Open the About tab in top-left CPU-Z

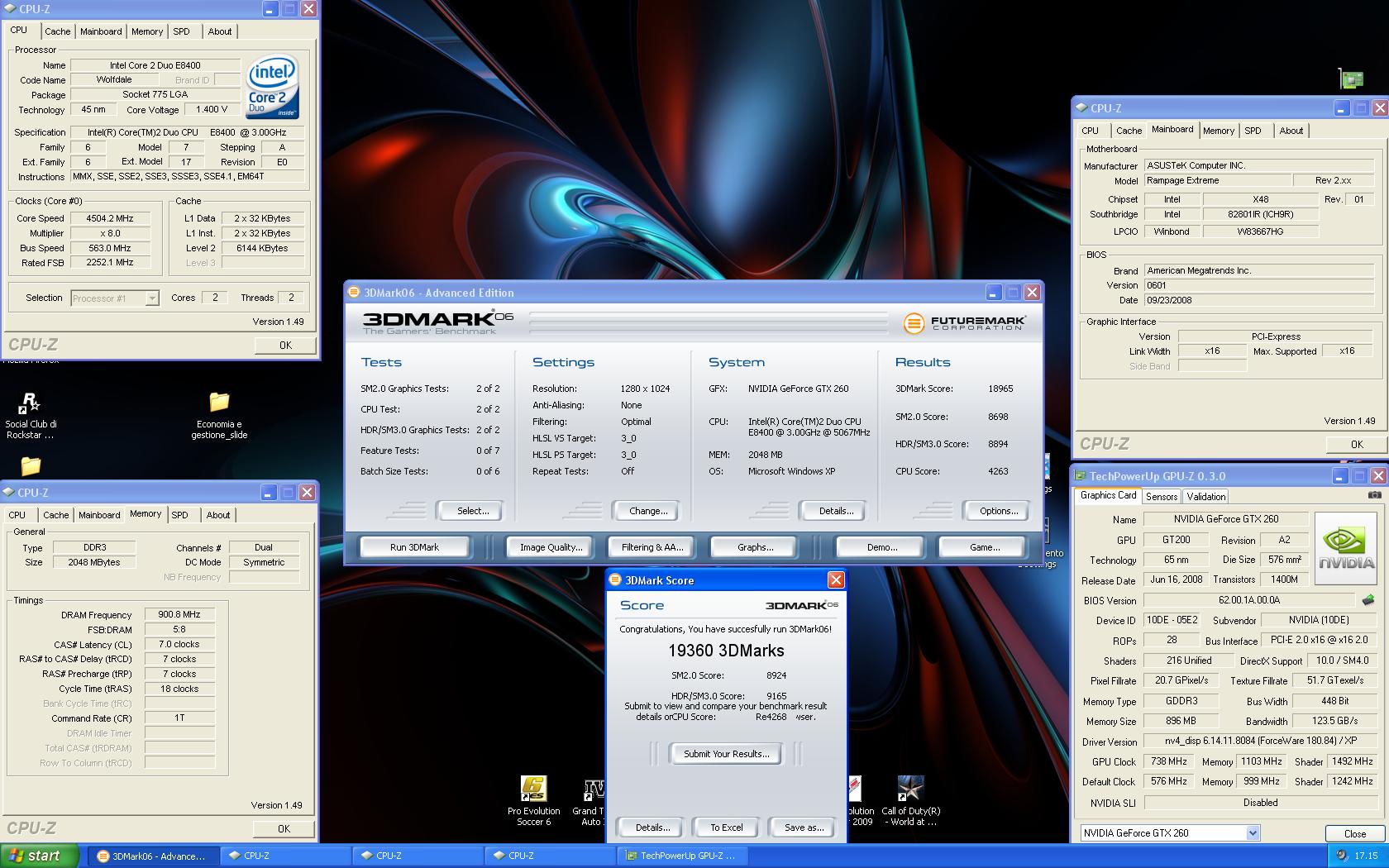(x=220, y=31)
